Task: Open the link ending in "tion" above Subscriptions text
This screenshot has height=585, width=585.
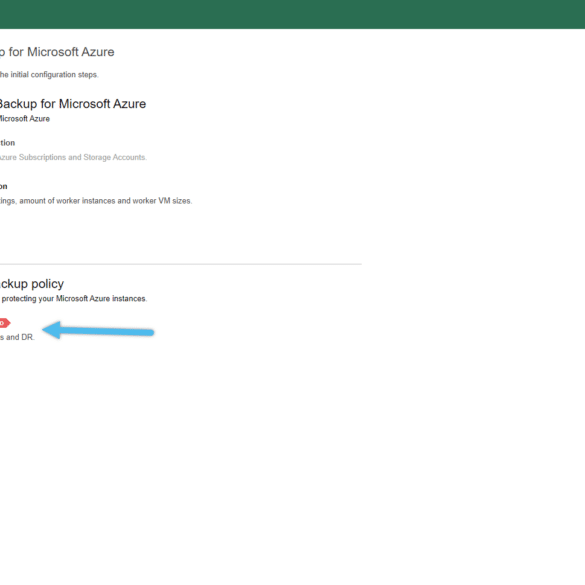Action: tap(7, 143)
